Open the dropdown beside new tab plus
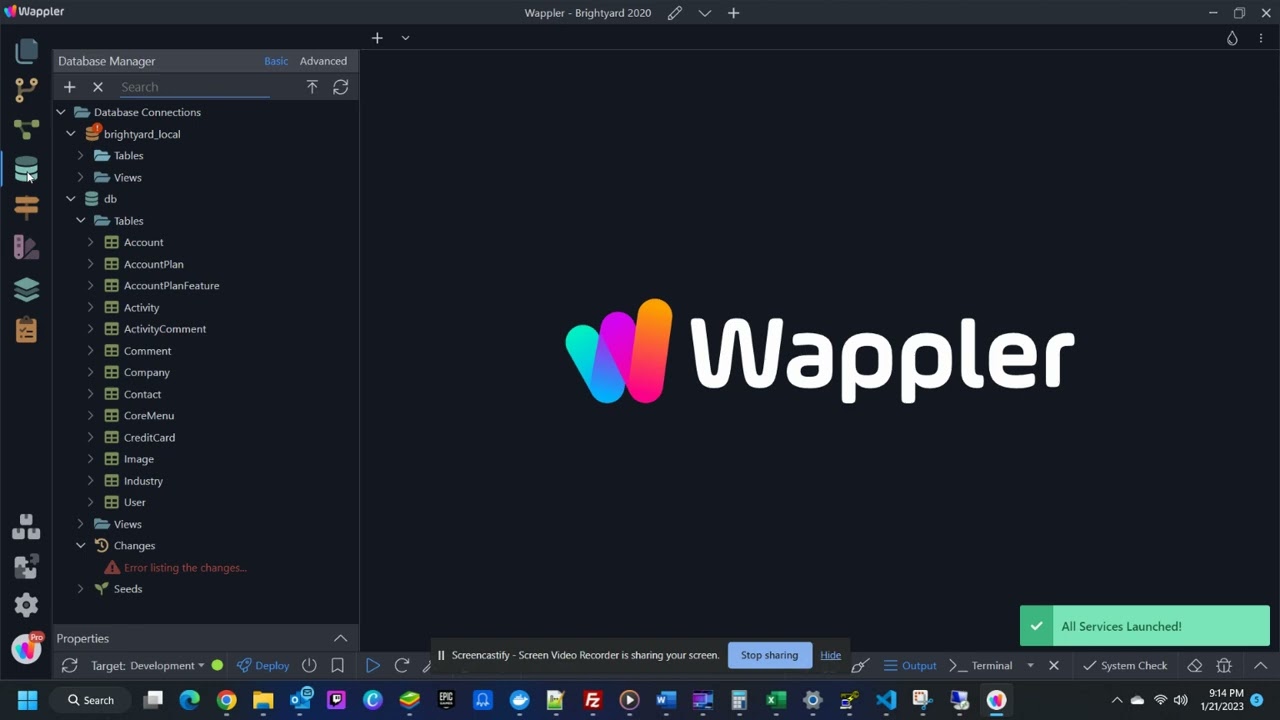Image resolution: width=1280 pixels, height=720 pixels. coord(405,38)
